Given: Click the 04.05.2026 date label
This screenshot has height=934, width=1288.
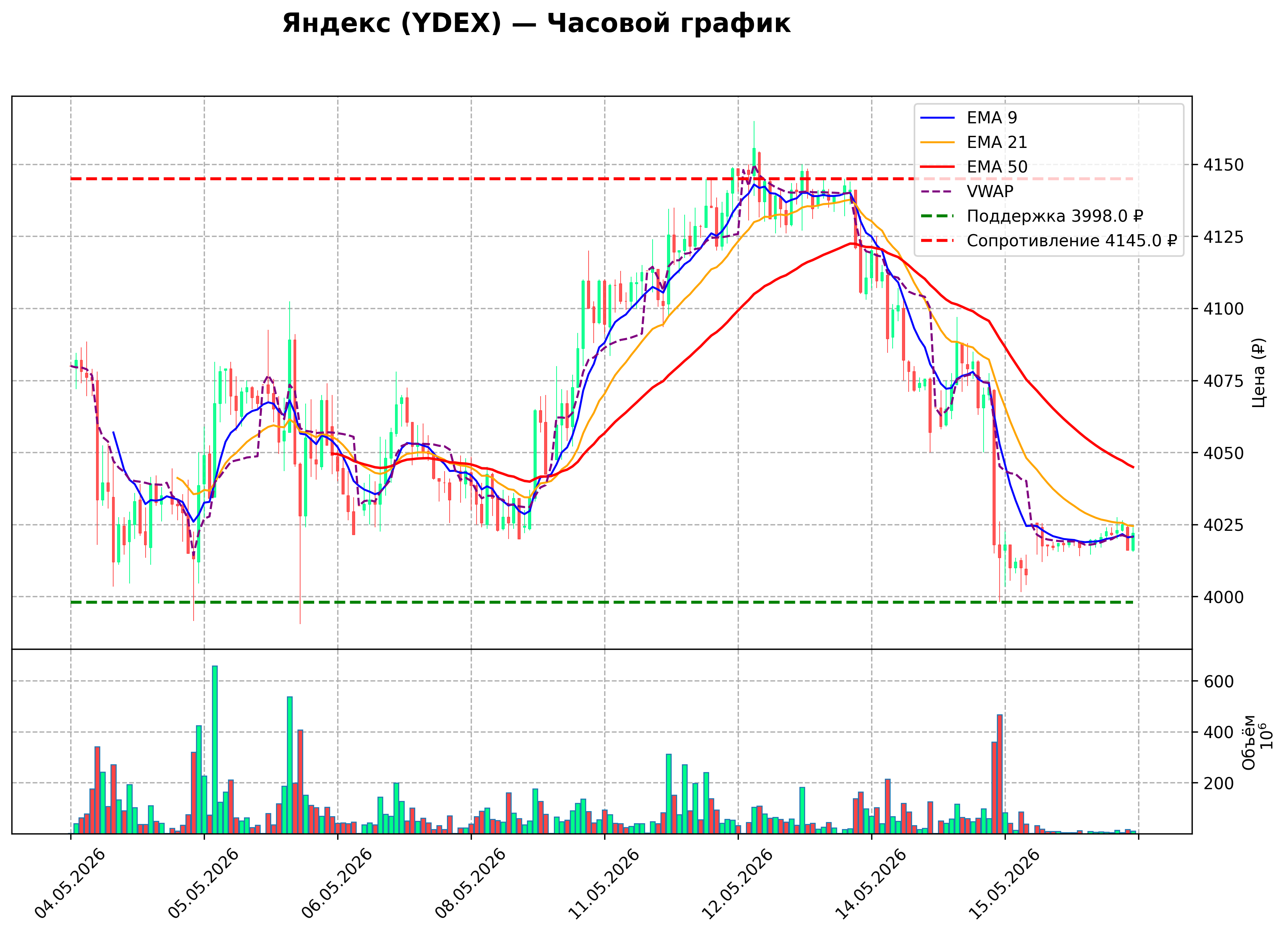Looking at the screenshot, I should pos(70,884).
